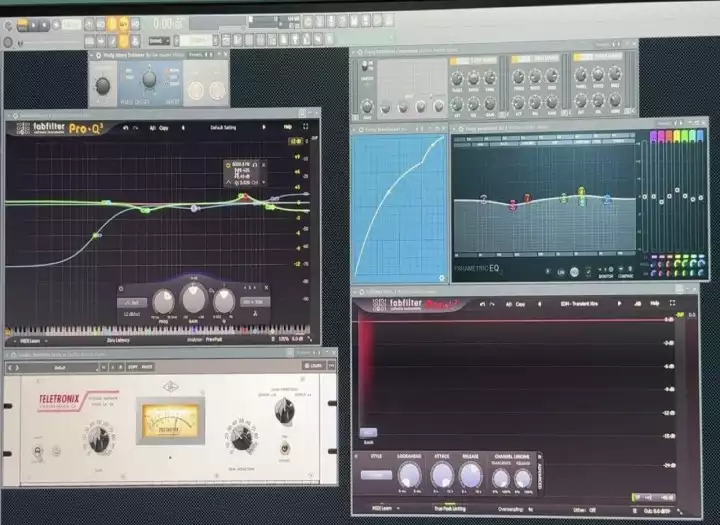Click the Pro-L 2 Gain button
720x525 pixels.
pos(368,433)
